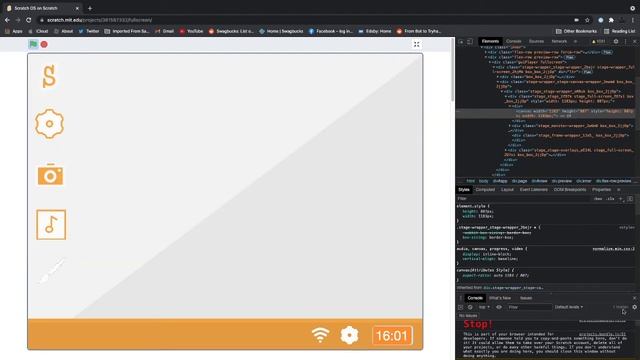640x360 pixels.
Task: Open the orange S app icon
Action: click(49, 76)
